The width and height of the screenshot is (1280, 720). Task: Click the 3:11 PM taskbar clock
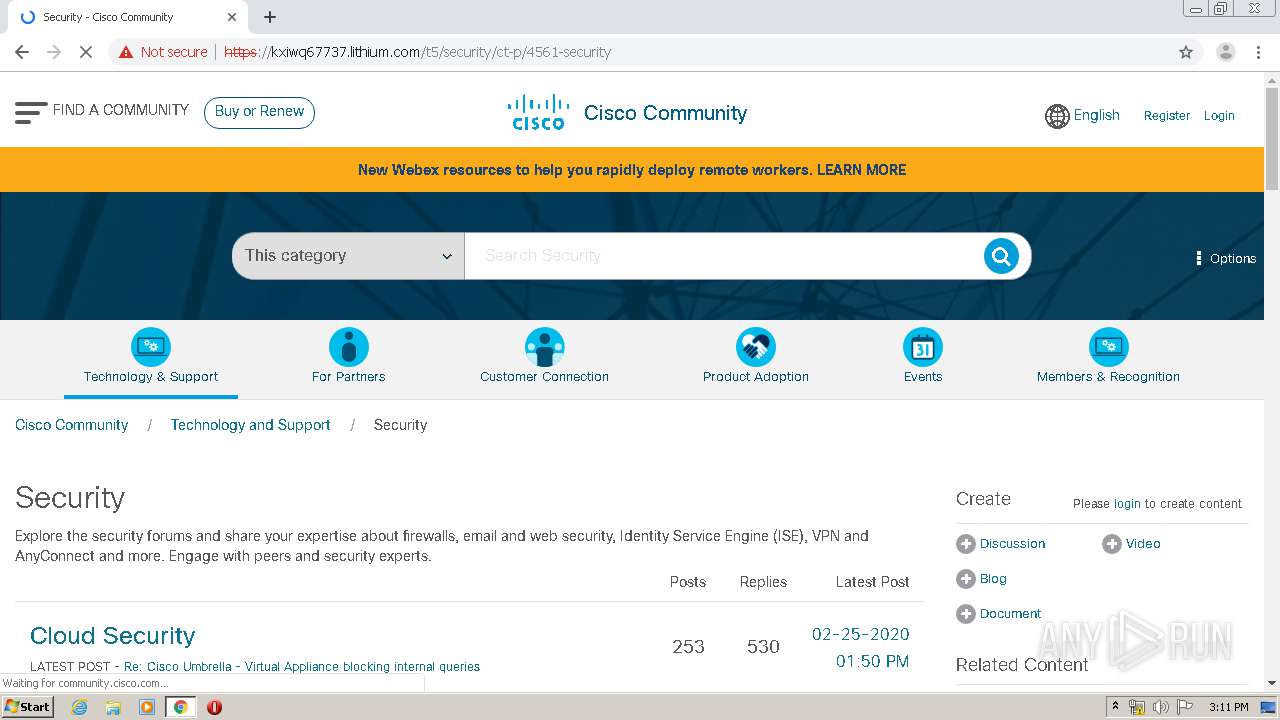[1229, 707]
